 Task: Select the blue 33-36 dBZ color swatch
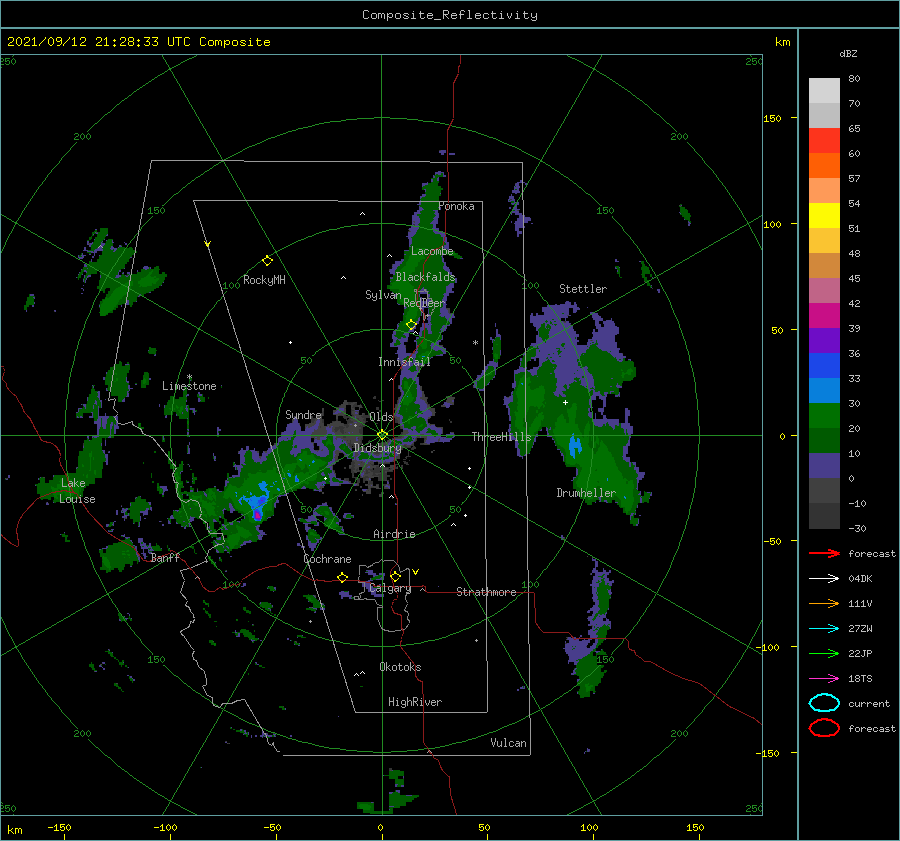click(x=824, y=366)
